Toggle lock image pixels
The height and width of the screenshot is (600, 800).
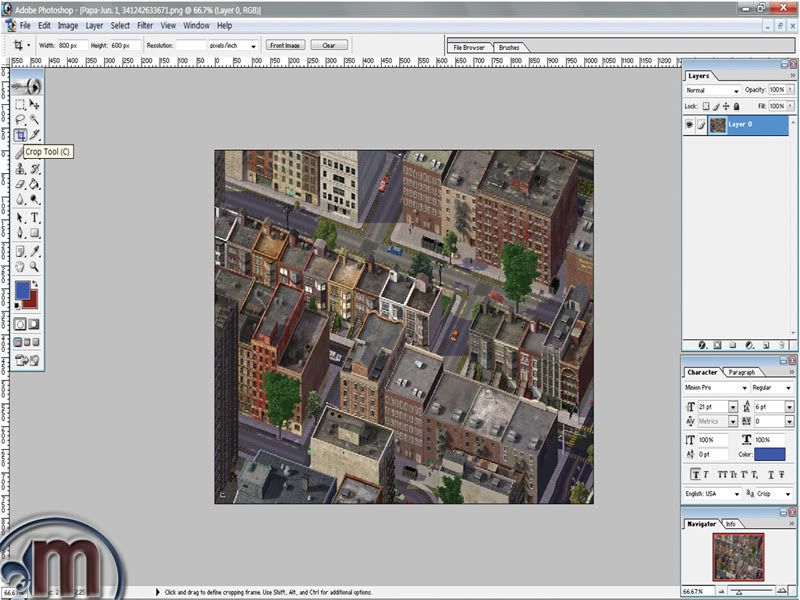click(x=716, y=106)
